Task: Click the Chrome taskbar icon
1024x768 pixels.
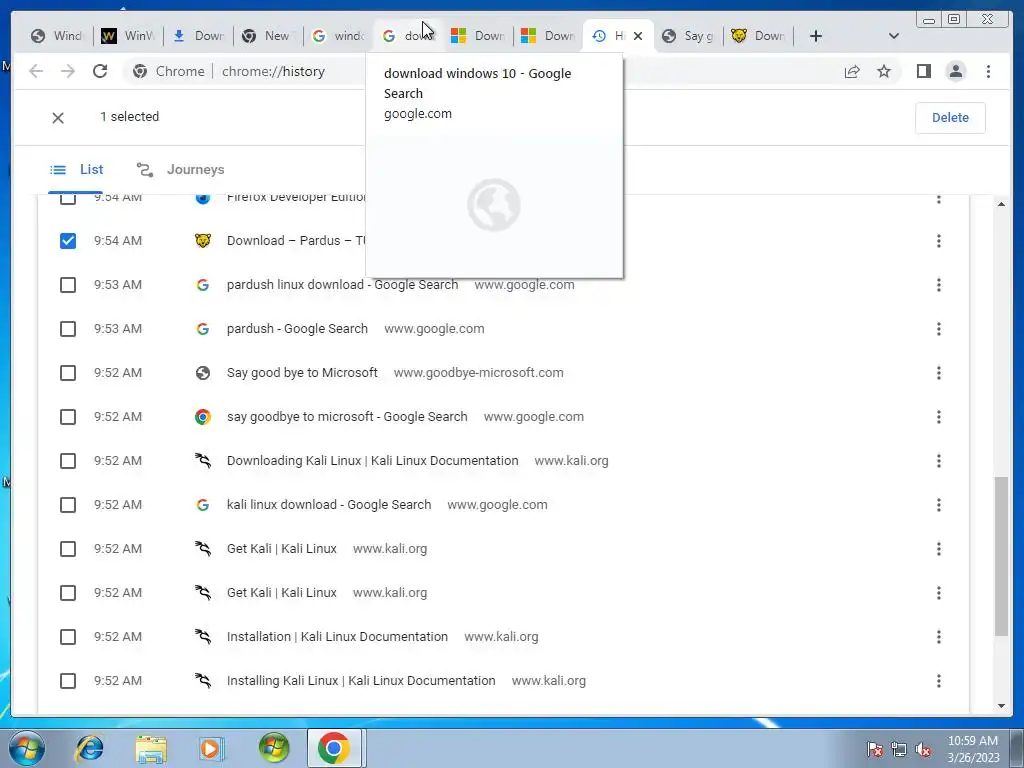Action: 334,748
